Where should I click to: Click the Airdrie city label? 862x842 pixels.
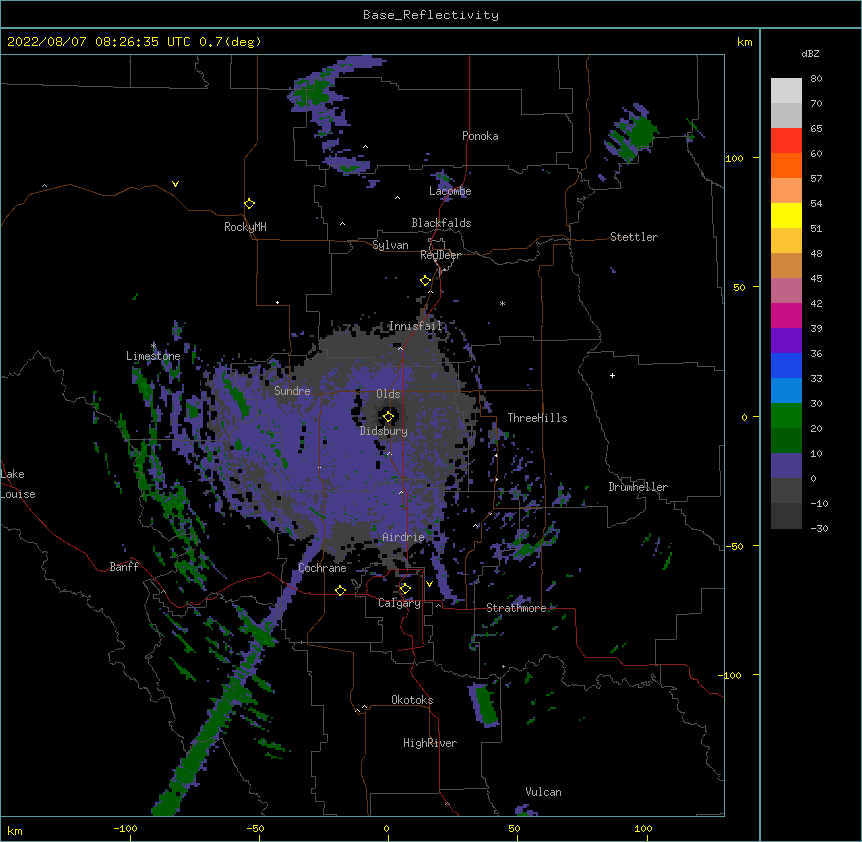point(403,537)
